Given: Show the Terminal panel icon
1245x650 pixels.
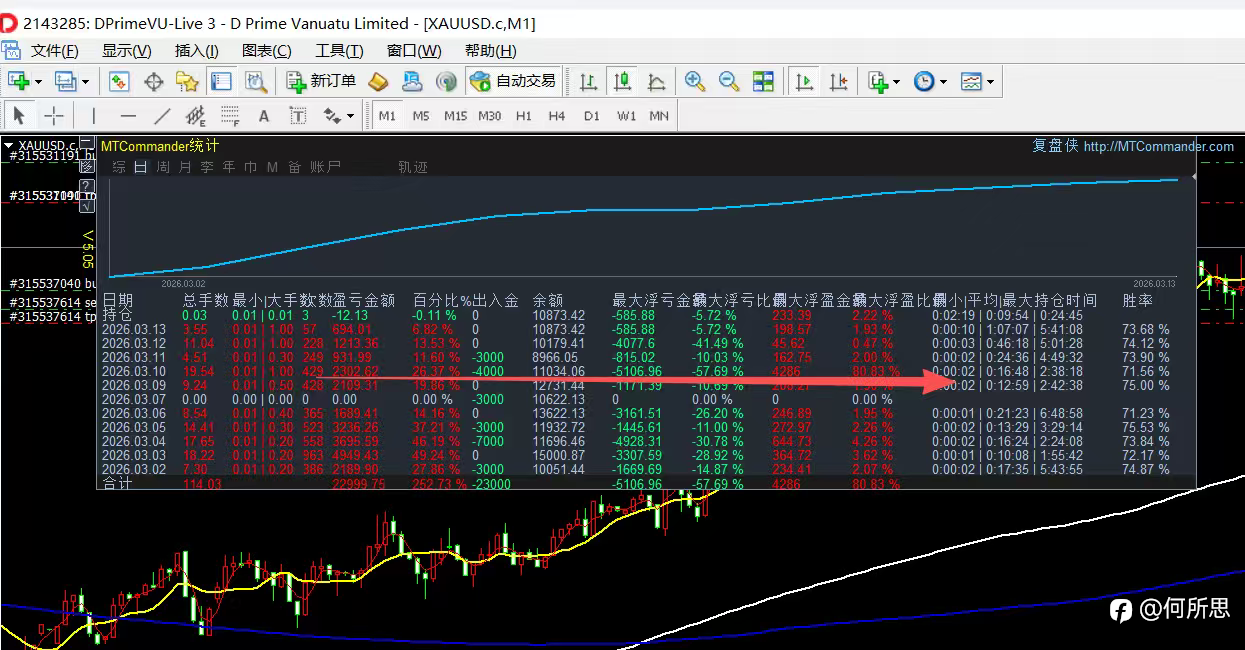Looking at the screenshot, I should click(x=221, y=81).
